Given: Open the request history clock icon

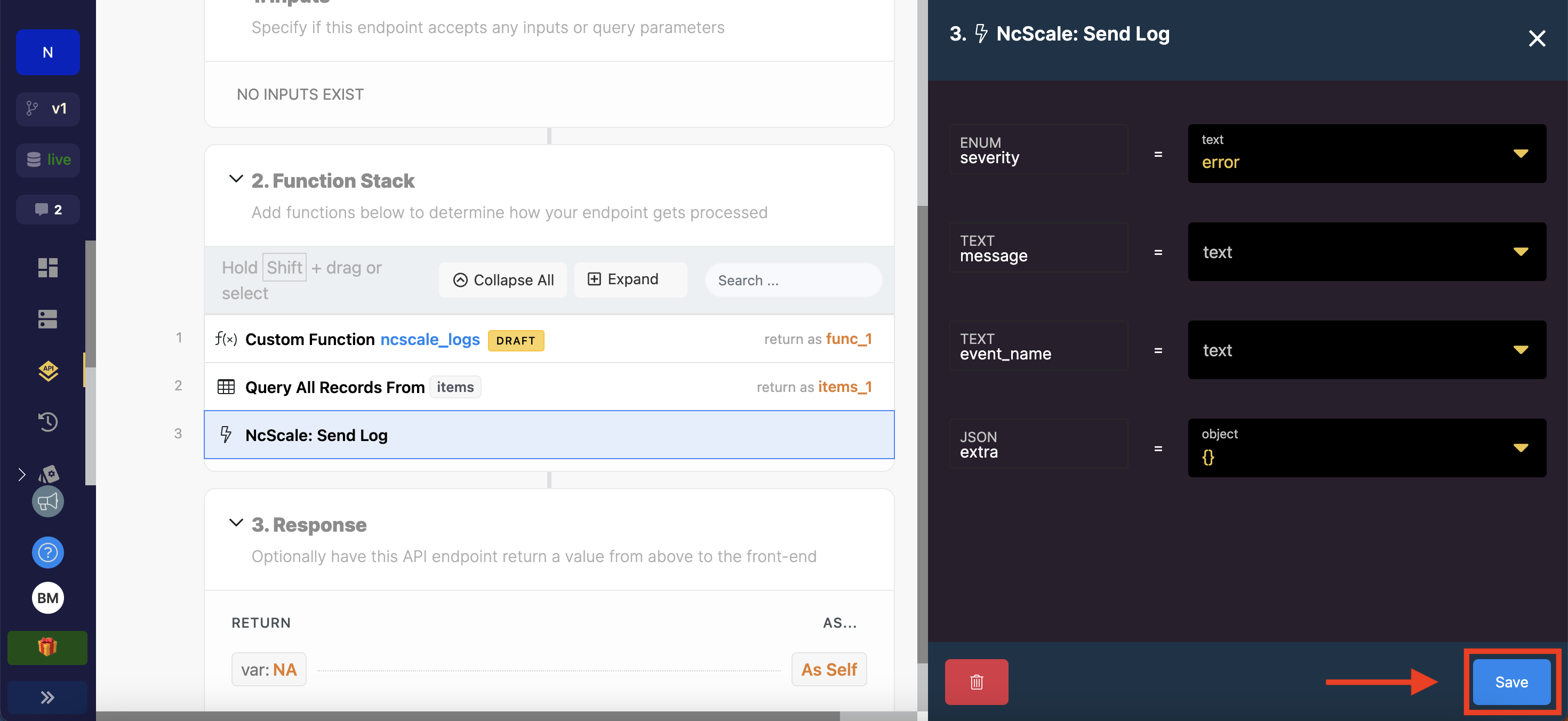Looking at the screenshot, I should [x=47, y=422].
